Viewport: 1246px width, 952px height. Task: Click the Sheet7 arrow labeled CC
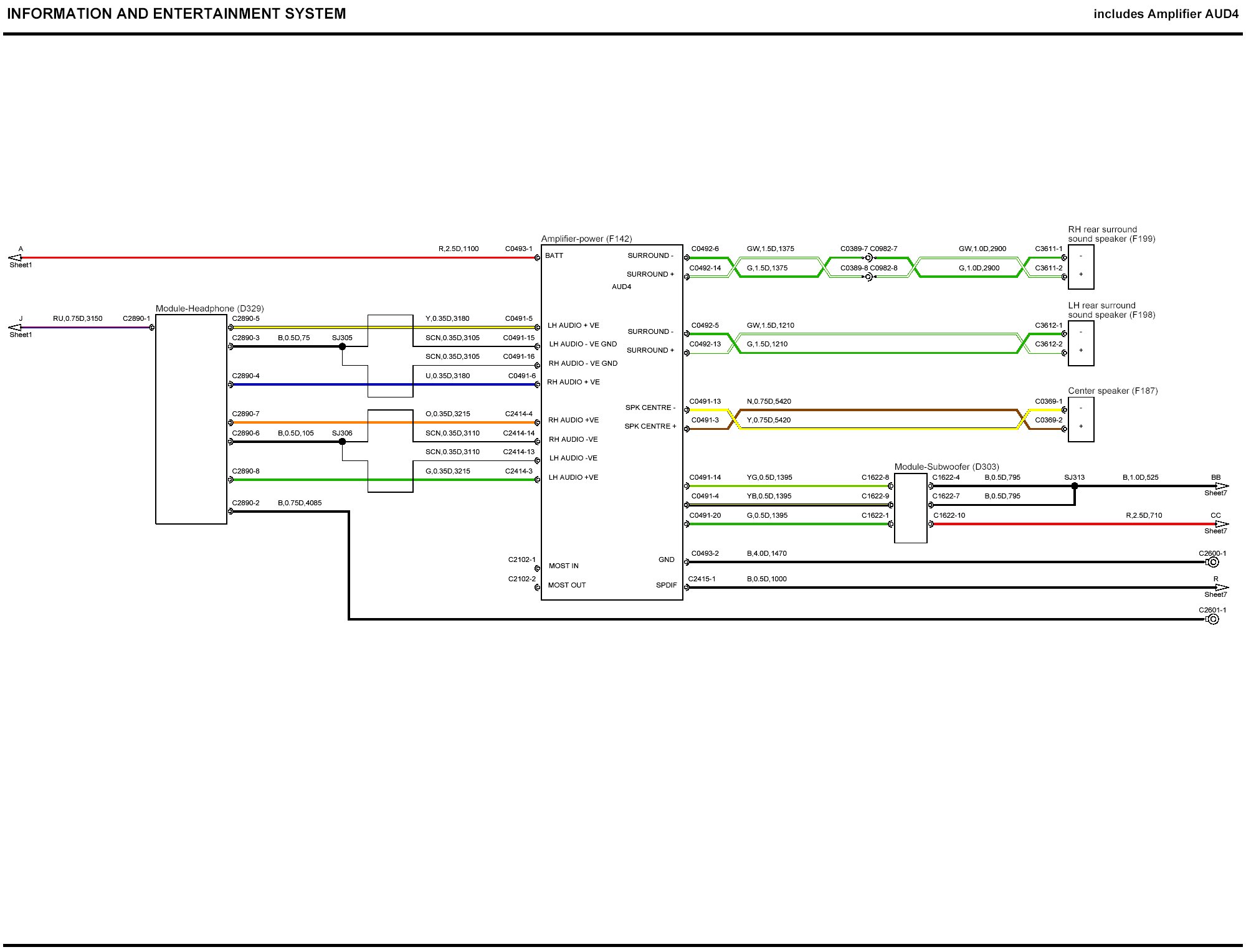pyautogui.click(x=1221, y=524)
